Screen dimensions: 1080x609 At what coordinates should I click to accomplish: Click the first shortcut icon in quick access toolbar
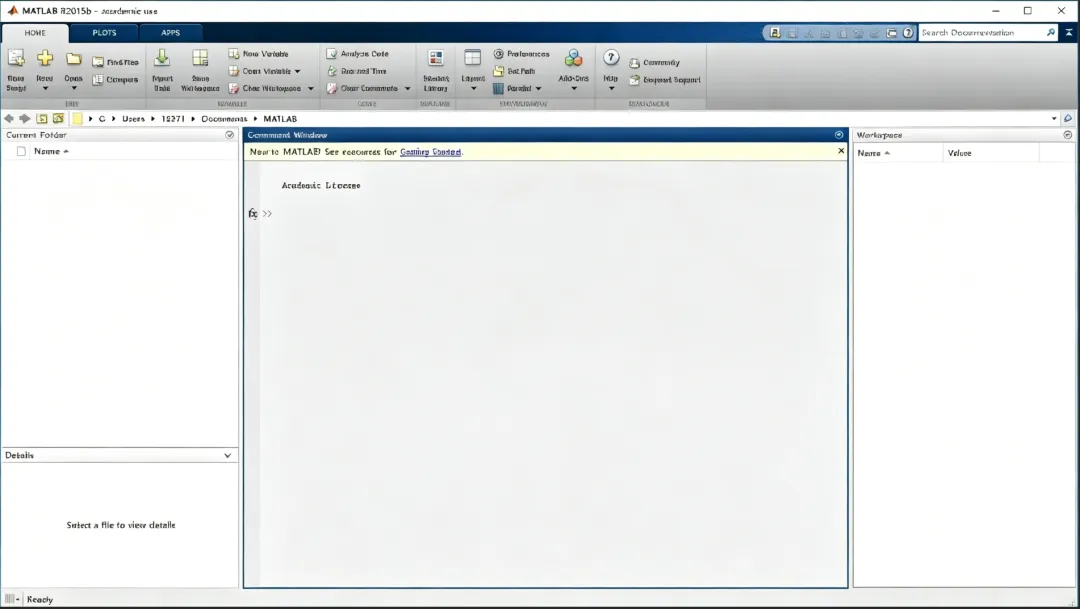click(x=775, y=32)
